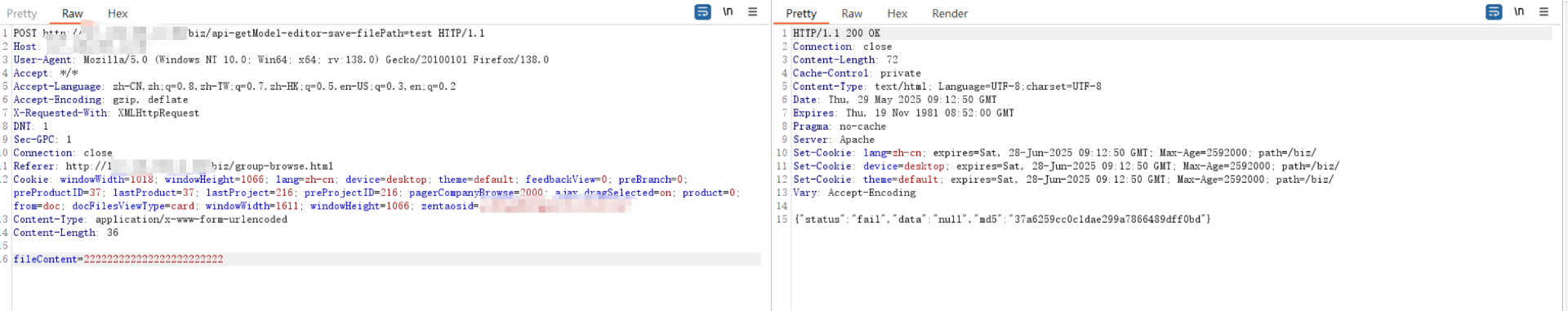This screenshot has width=1568, height=311.
Task: Click the Connection: close line in the response
Action: click(x=842, y=47)
